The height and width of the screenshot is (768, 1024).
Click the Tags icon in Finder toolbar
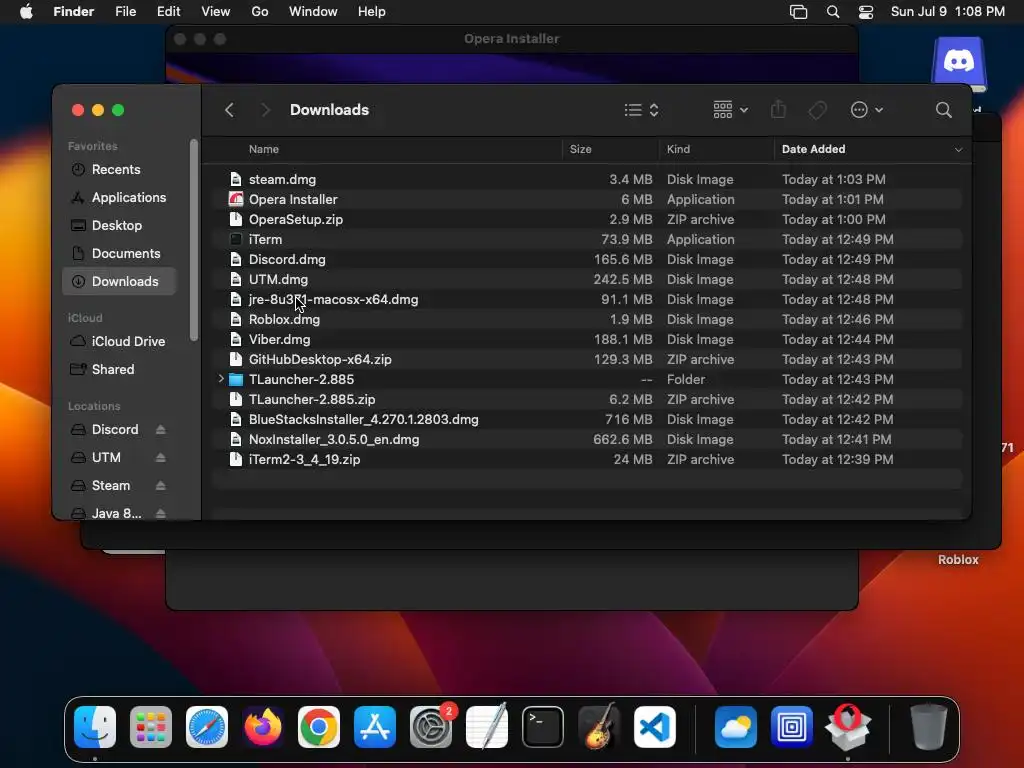tap(817, 110)
